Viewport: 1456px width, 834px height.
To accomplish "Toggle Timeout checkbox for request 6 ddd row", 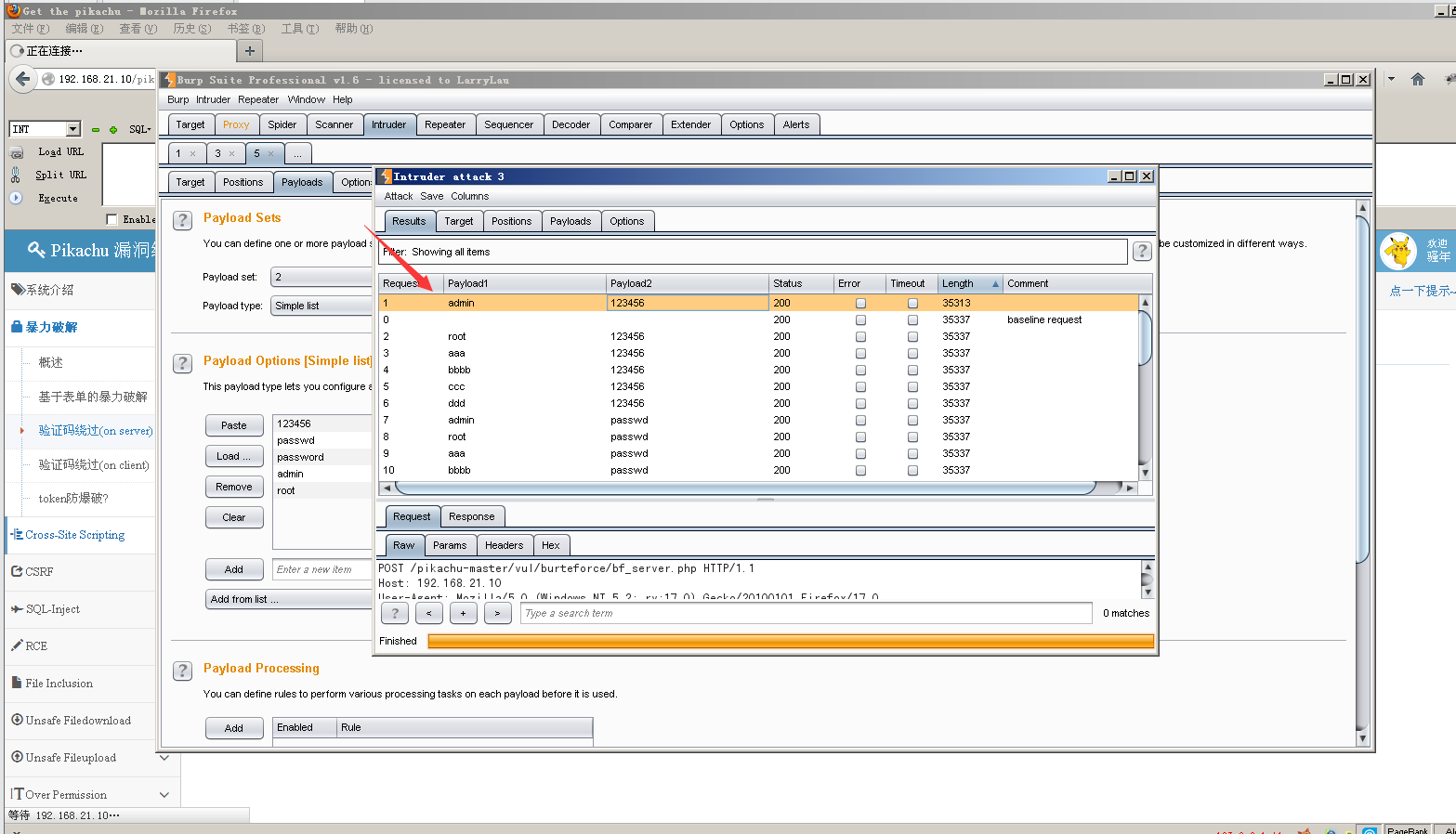I will click(912, 404).
